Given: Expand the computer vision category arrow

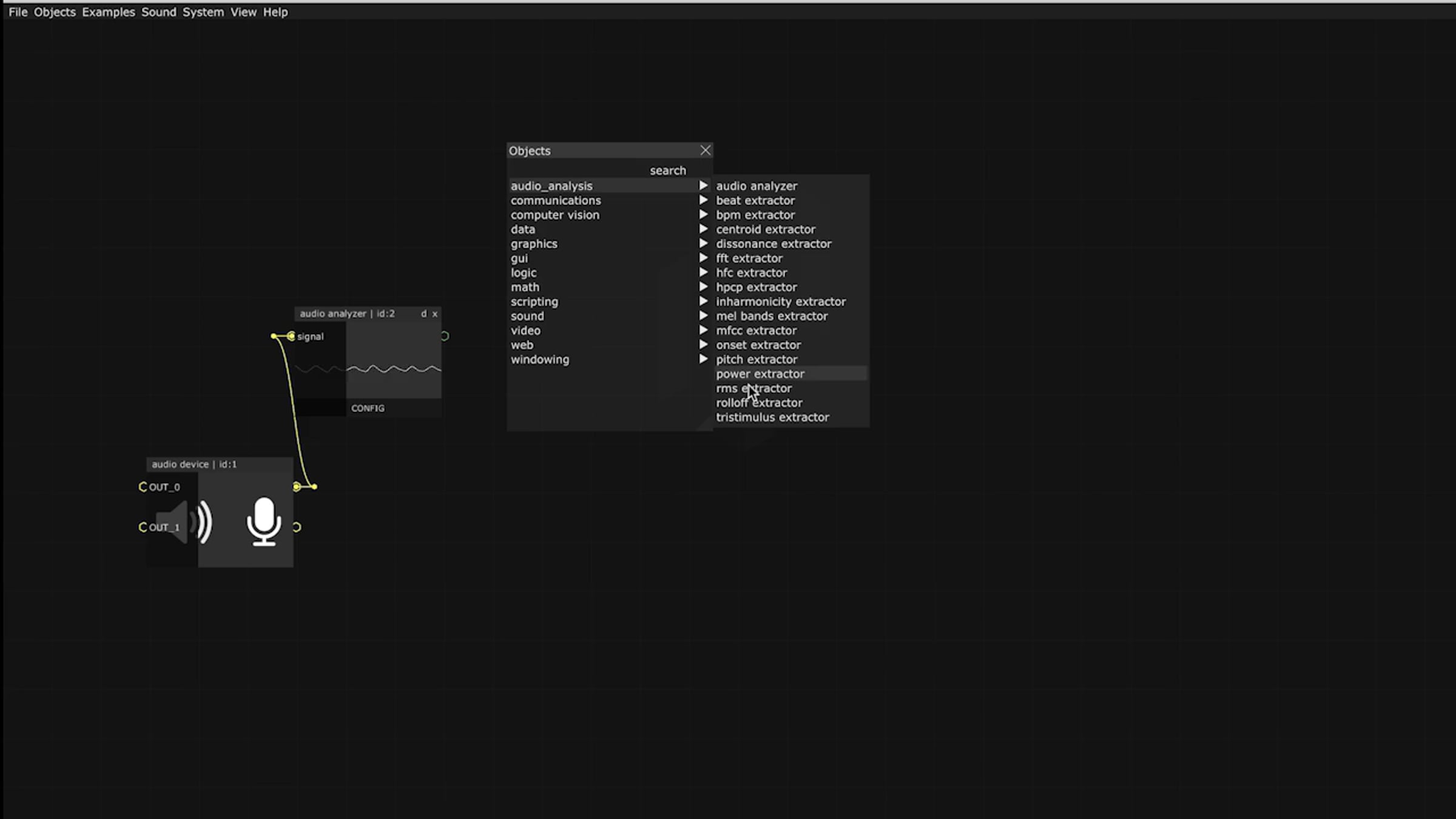Looking at the screenshot, I should pos(703,215).
